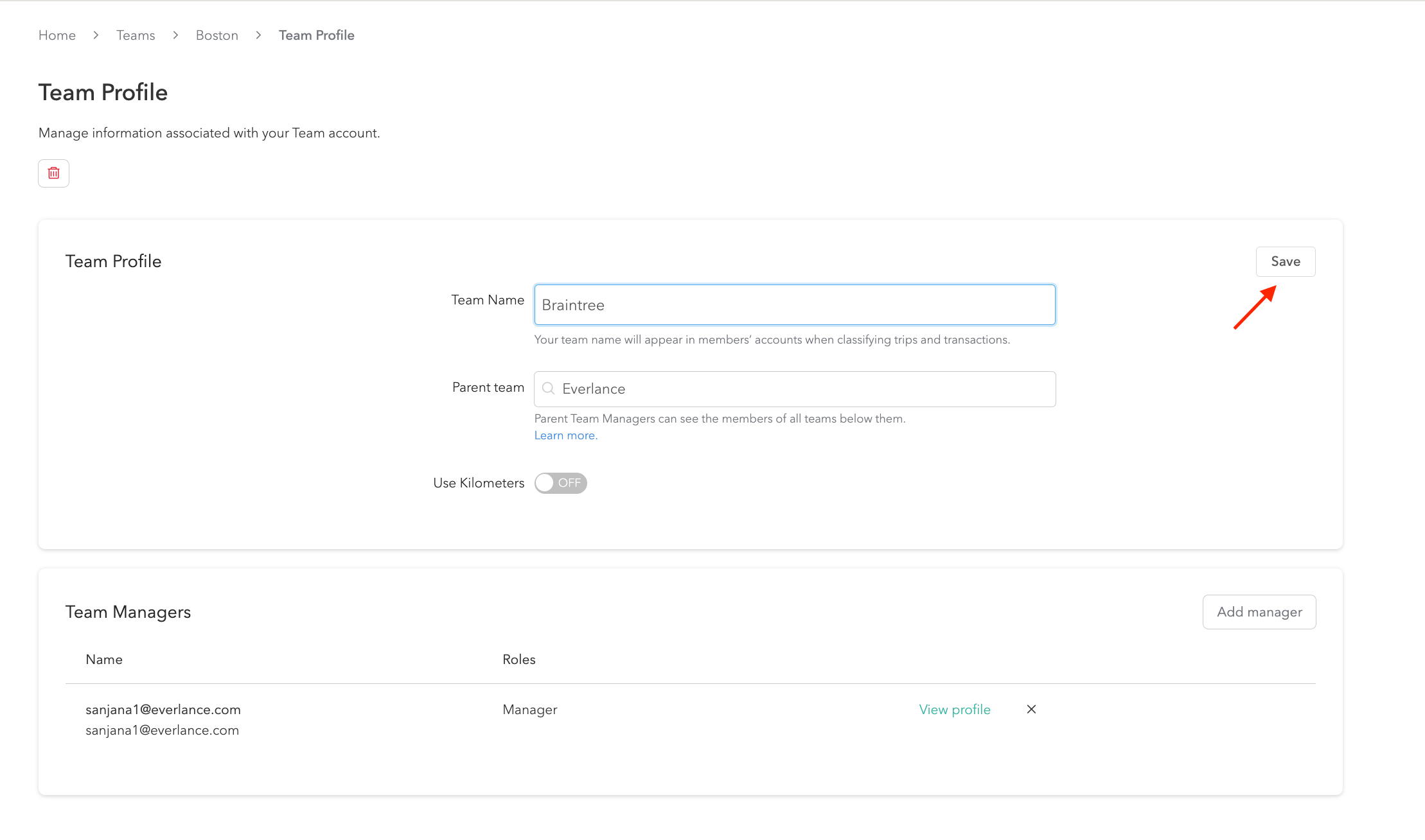
Task: Click the Team Name input field
Action: click(x=794, y=305)
